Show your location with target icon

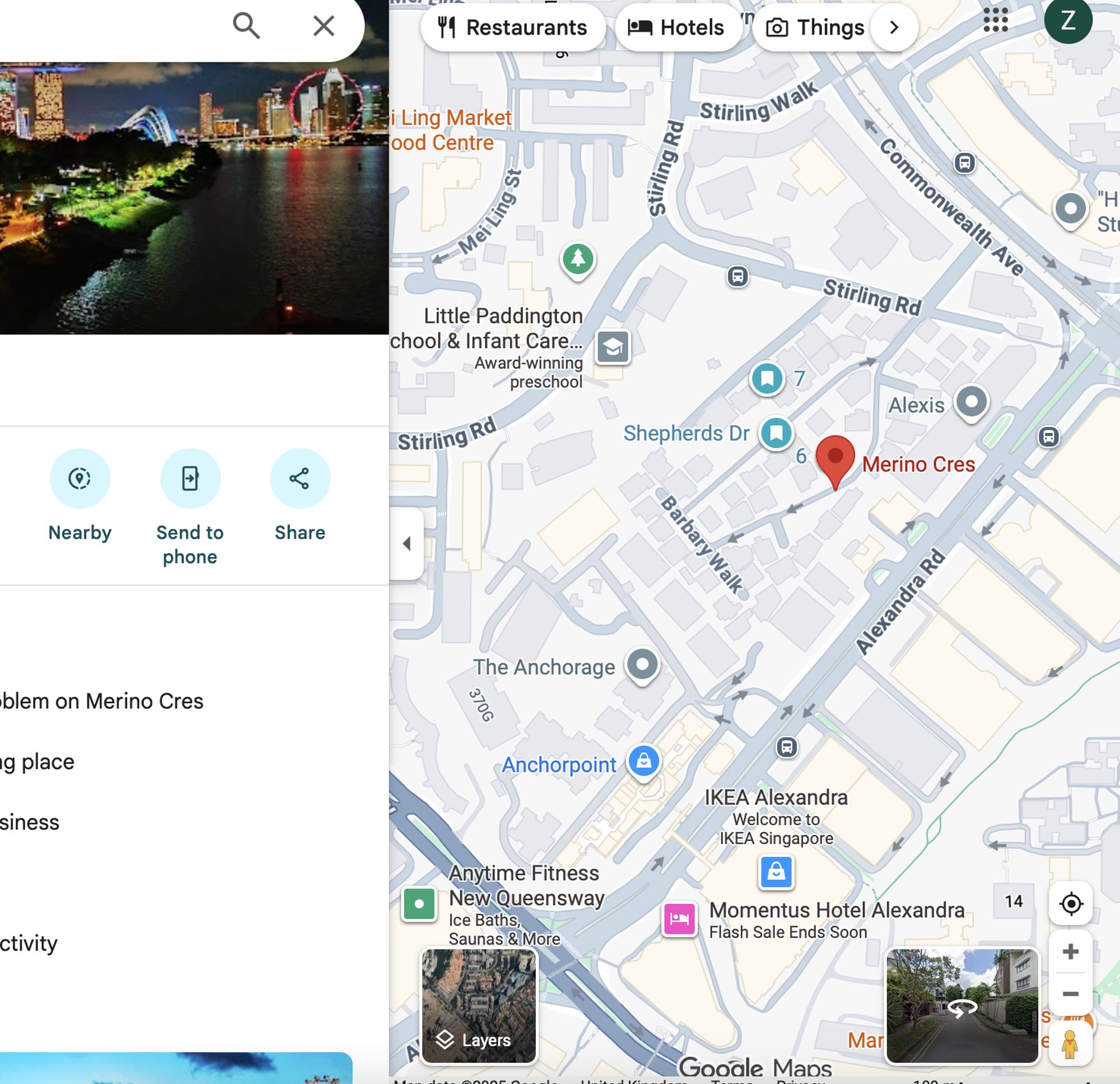1070,904
